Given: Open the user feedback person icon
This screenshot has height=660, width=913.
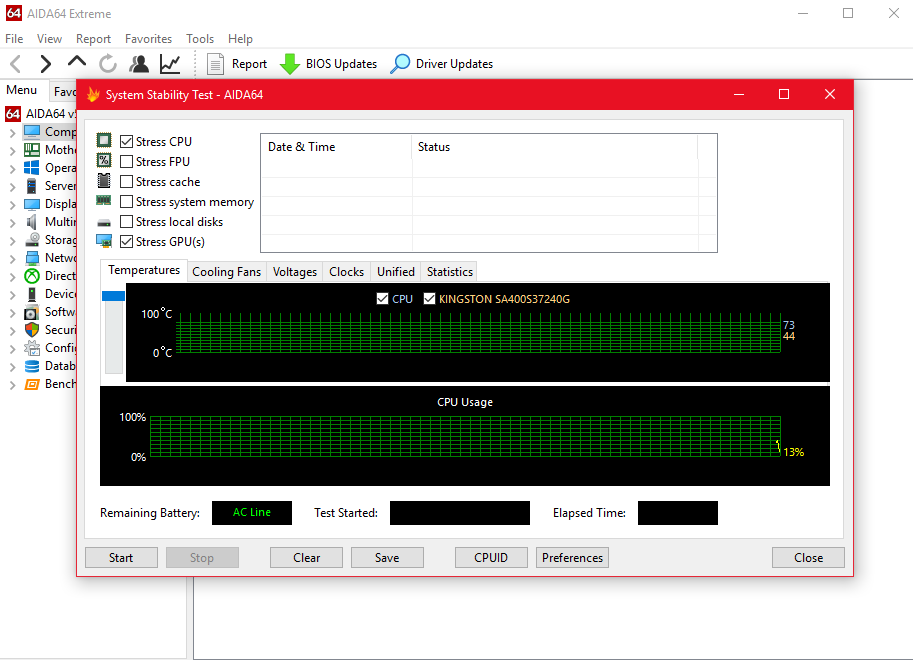Looking at the screenshot, I should [x=139, y=63].
